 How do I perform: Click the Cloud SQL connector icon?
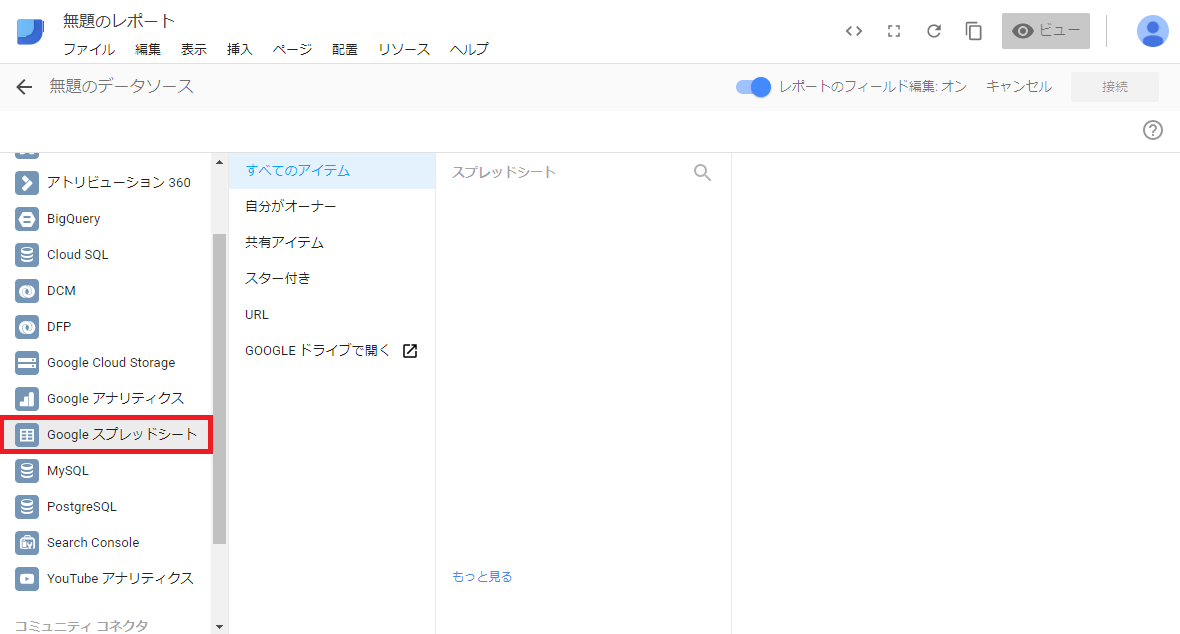pyautogui.click(x=27, y=255)
